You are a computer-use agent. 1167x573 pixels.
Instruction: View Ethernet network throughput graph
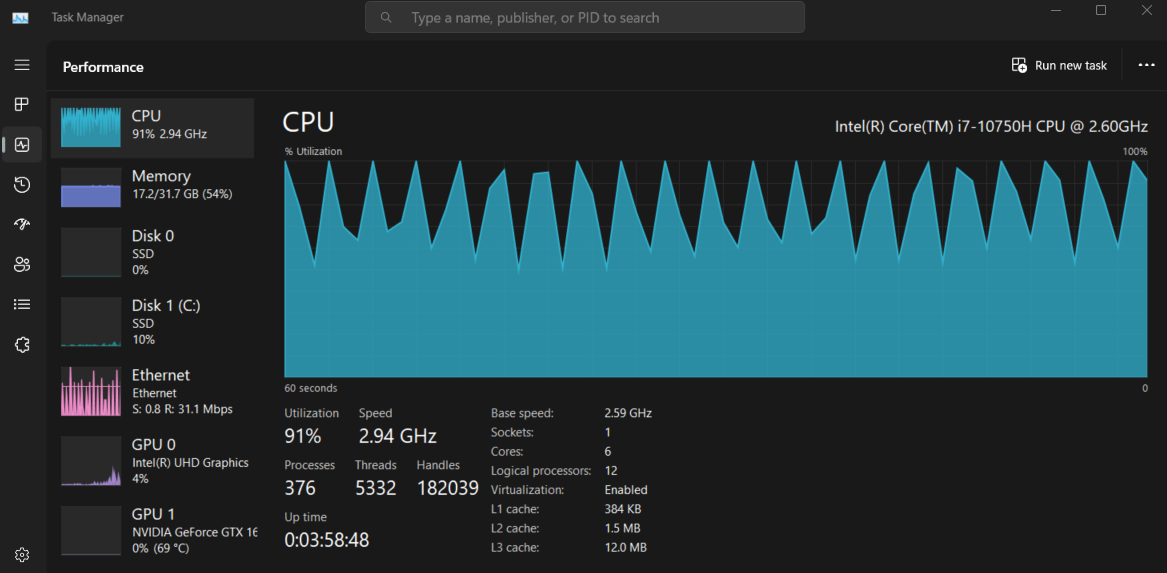[152, 391]
